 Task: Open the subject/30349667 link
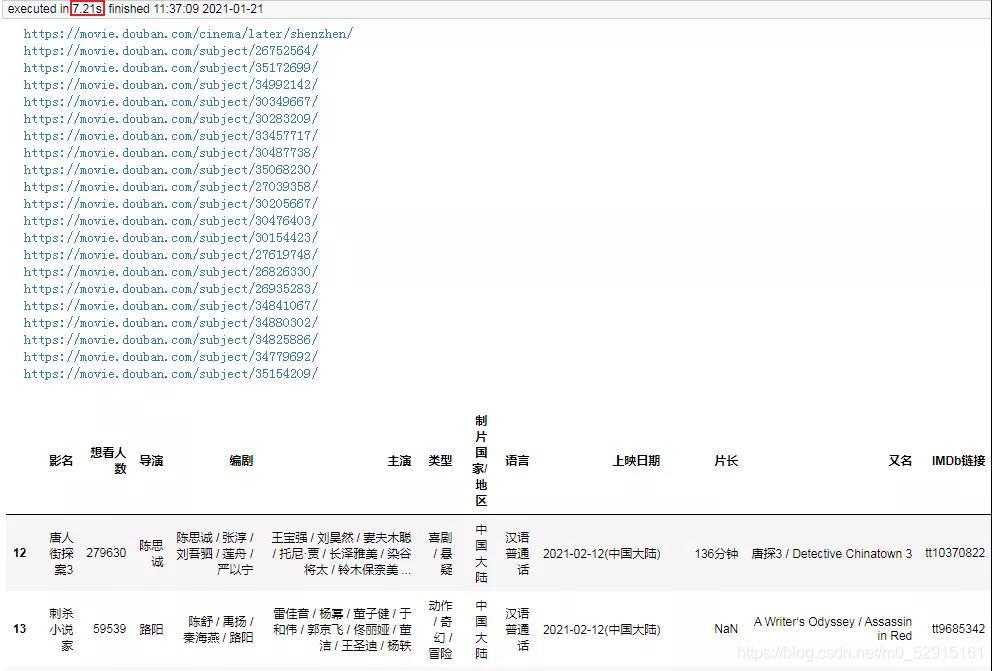(171, 102)
